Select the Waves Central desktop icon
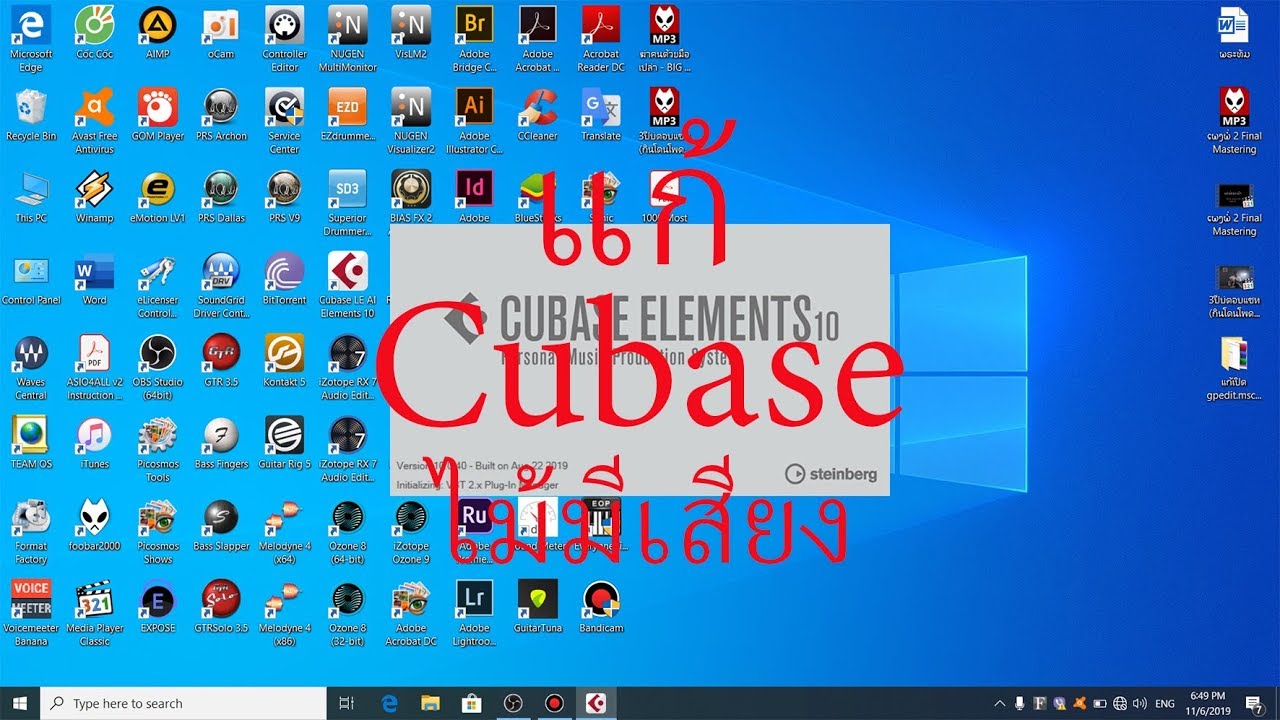Screen dimensions: 1280x720 31,366
